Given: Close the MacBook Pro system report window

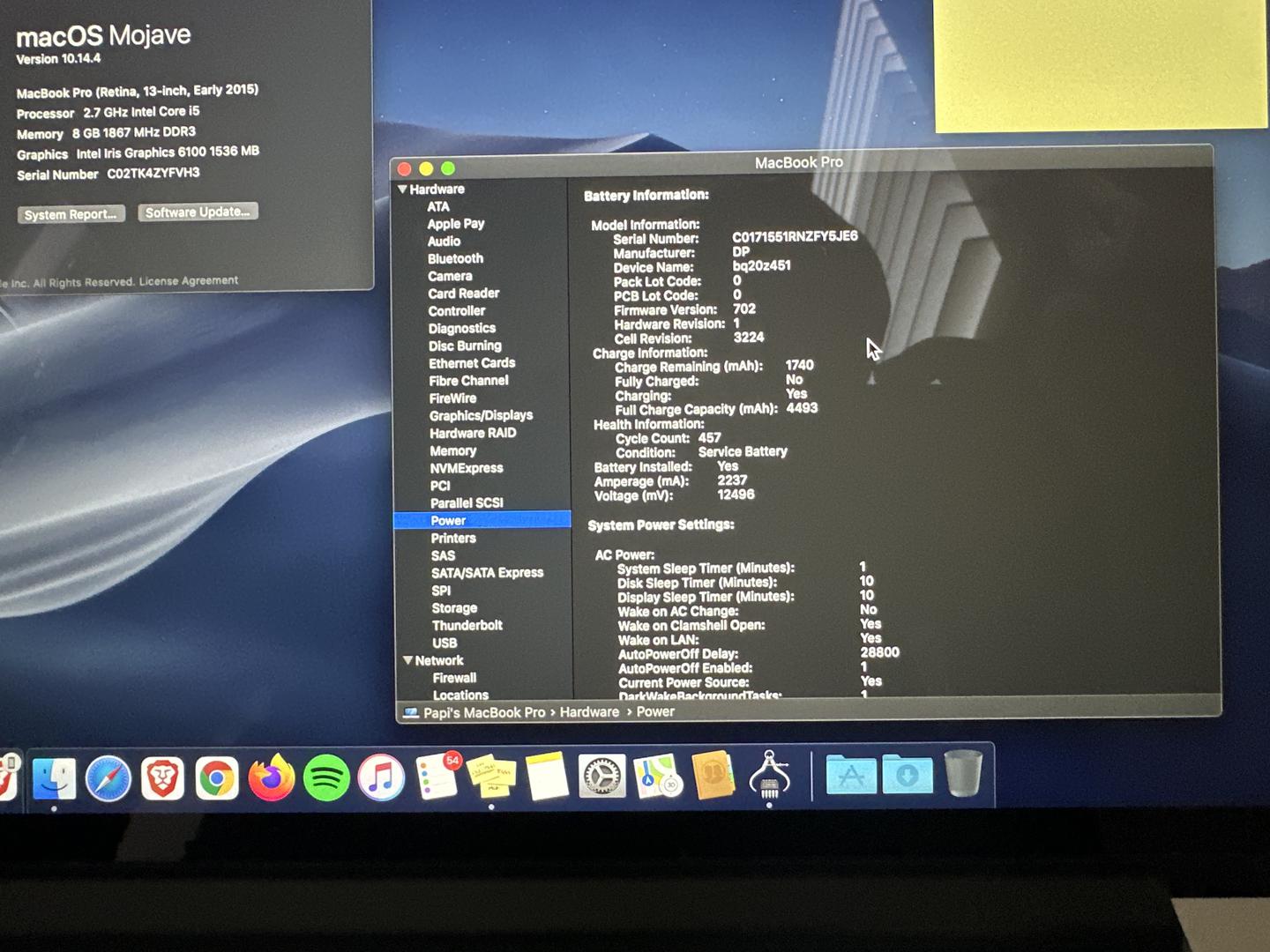Looking at the screenshot, I should (x=405, y=168).
